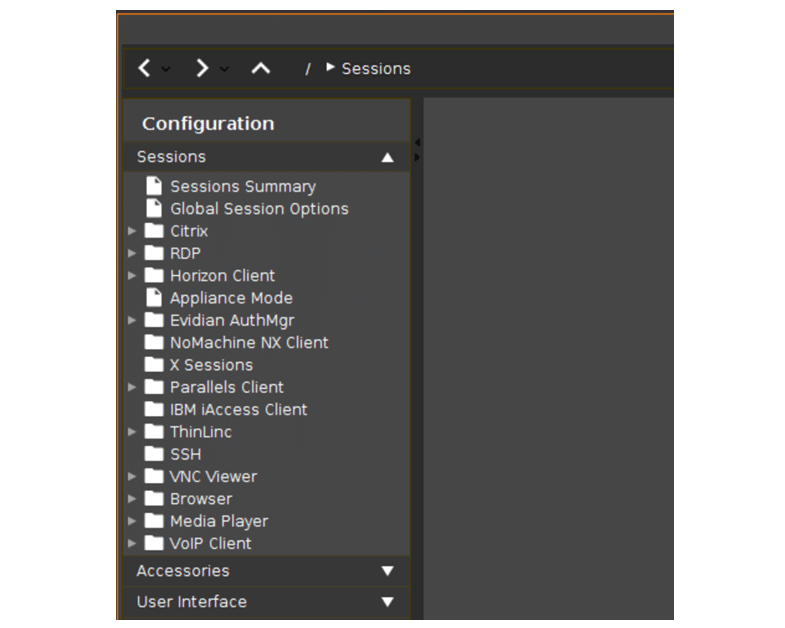The image size is (785, 628).
Task: Click the NoMachine NX Client folder icon
Action: (154, 343)
